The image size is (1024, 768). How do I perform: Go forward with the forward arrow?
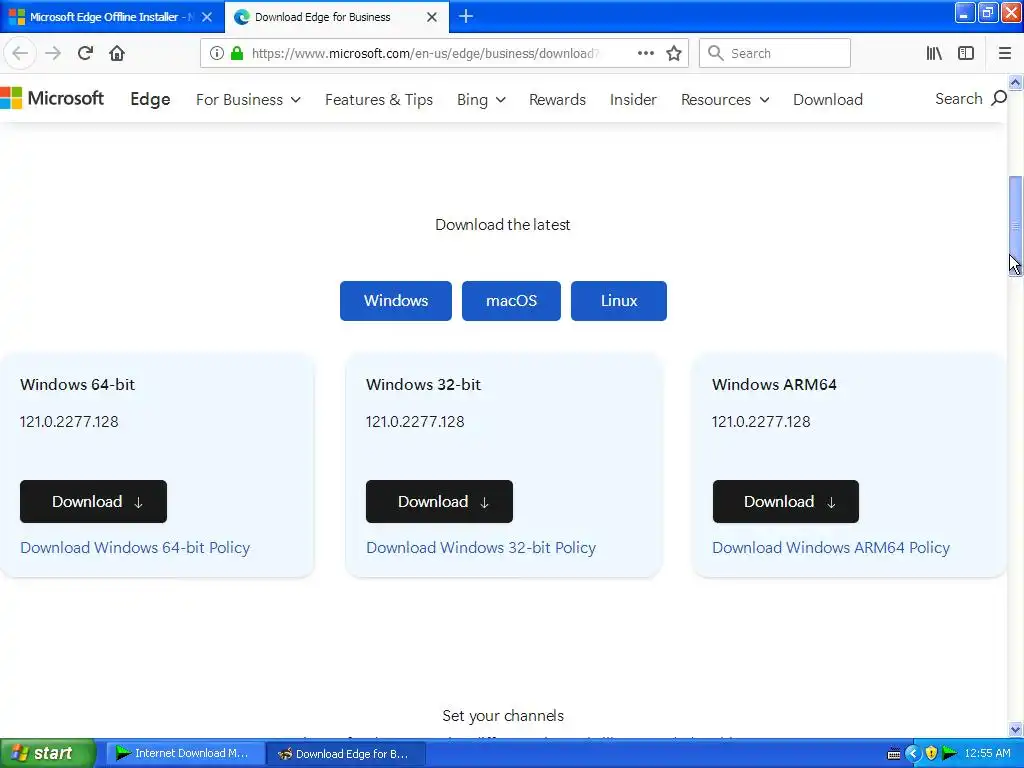[53, 53]
